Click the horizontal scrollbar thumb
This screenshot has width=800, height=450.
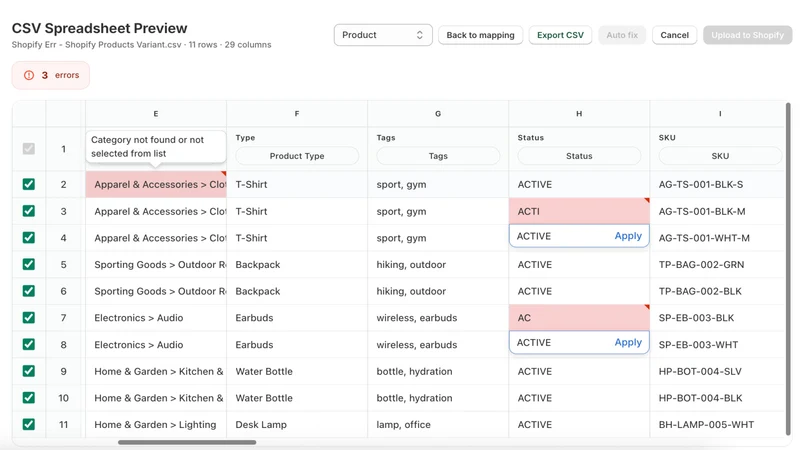187,442
